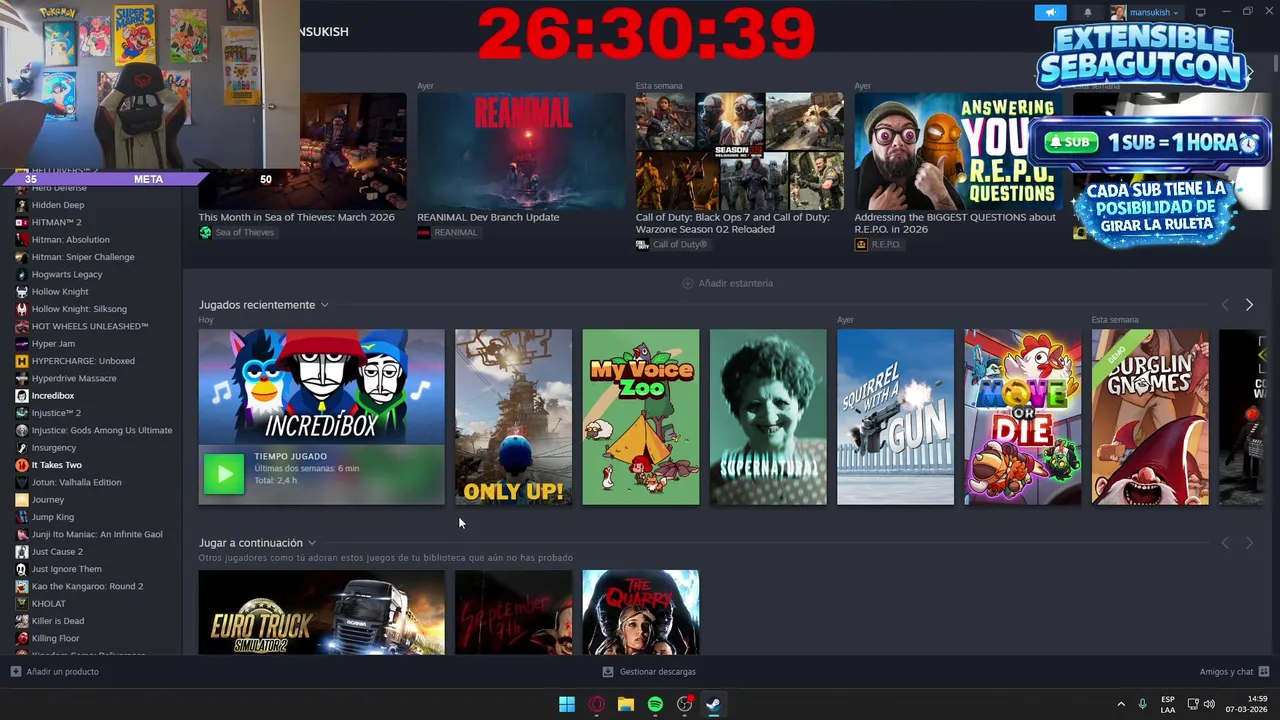Click the Hollow Knight: Silksong icon
The height and width of the screenshot is (720, 1280).
click(22, 309)
